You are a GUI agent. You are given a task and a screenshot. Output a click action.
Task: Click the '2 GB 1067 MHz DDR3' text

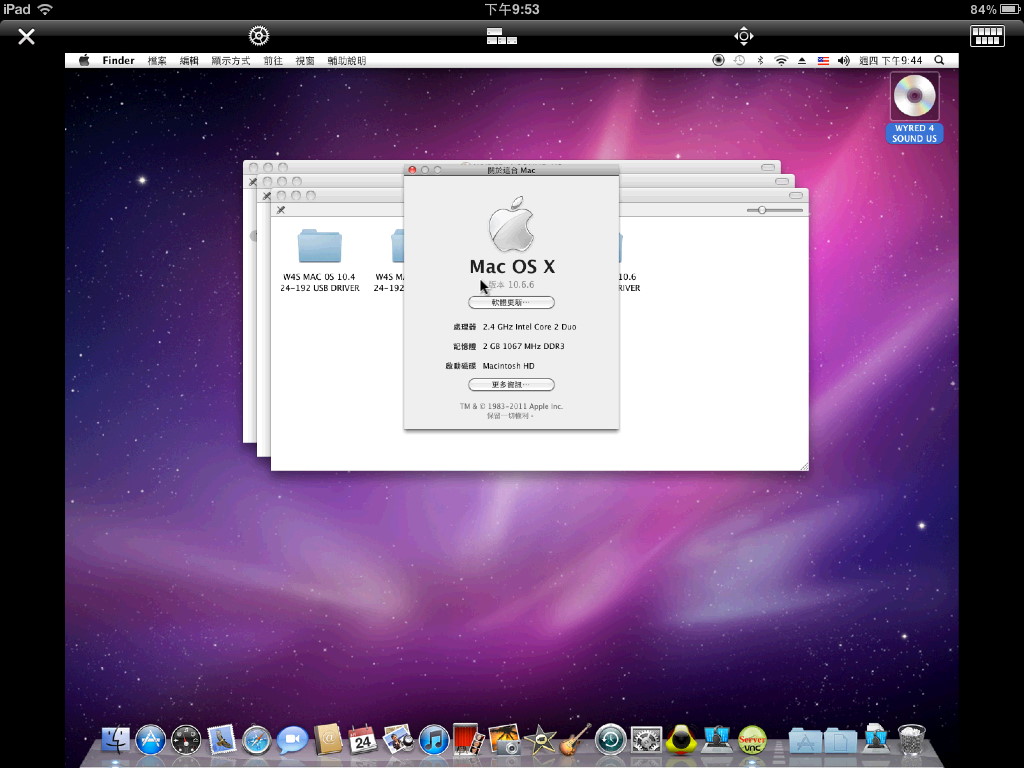pyautogui.click(x=524, y=346)
